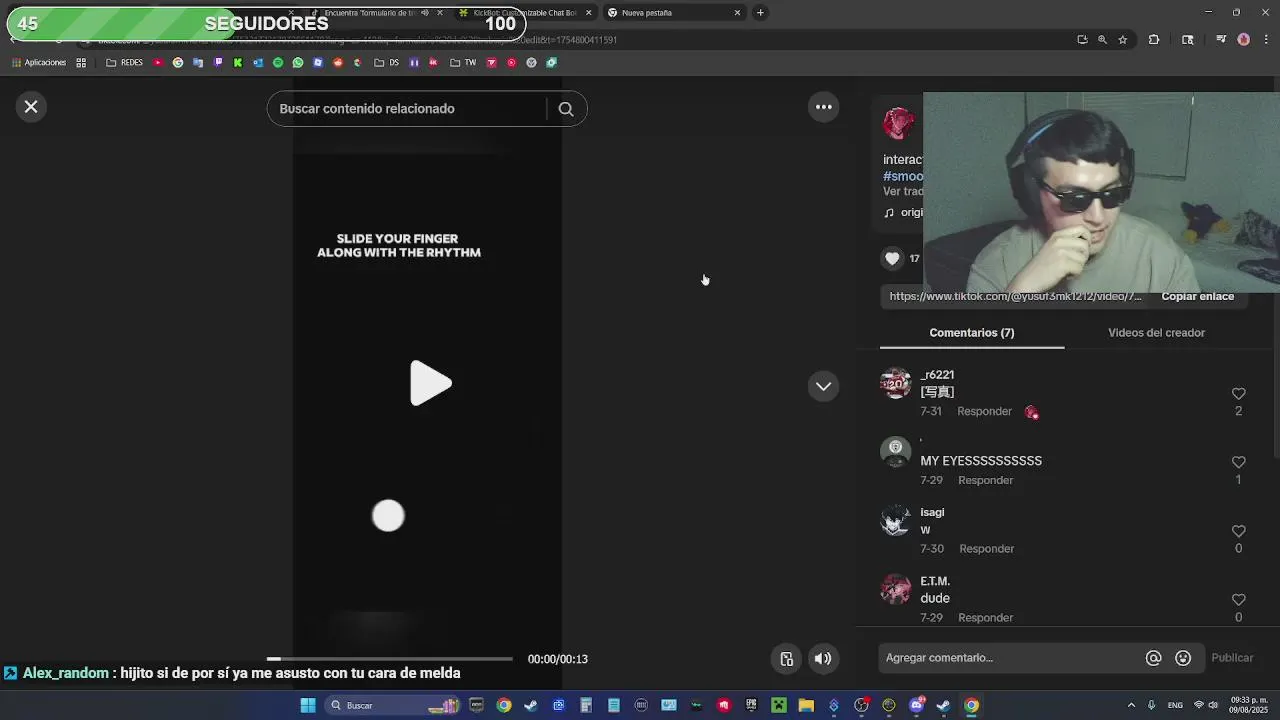Viewport: 1280px width, 720px height.
Task: Close the TikTok video viewer
Action: [31, 107]
